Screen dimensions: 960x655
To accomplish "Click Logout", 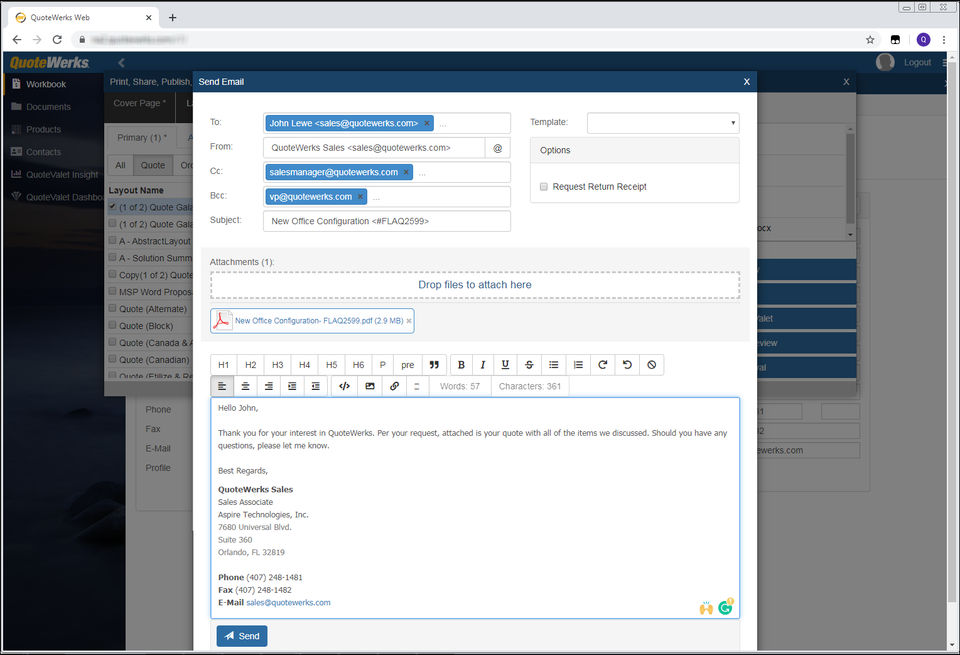I will click(917, 62).
